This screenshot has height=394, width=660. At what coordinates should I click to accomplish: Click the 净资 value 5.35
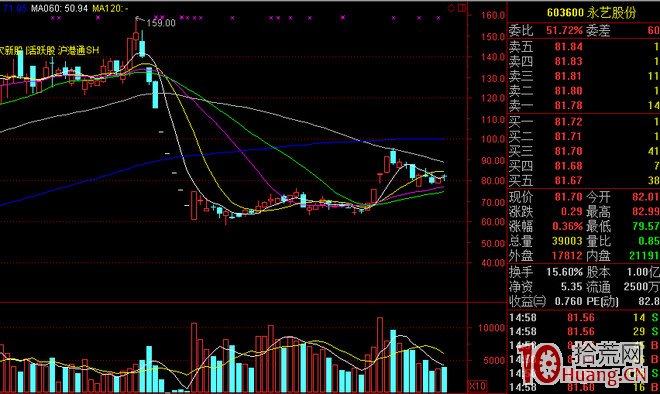tap(572, 287)
